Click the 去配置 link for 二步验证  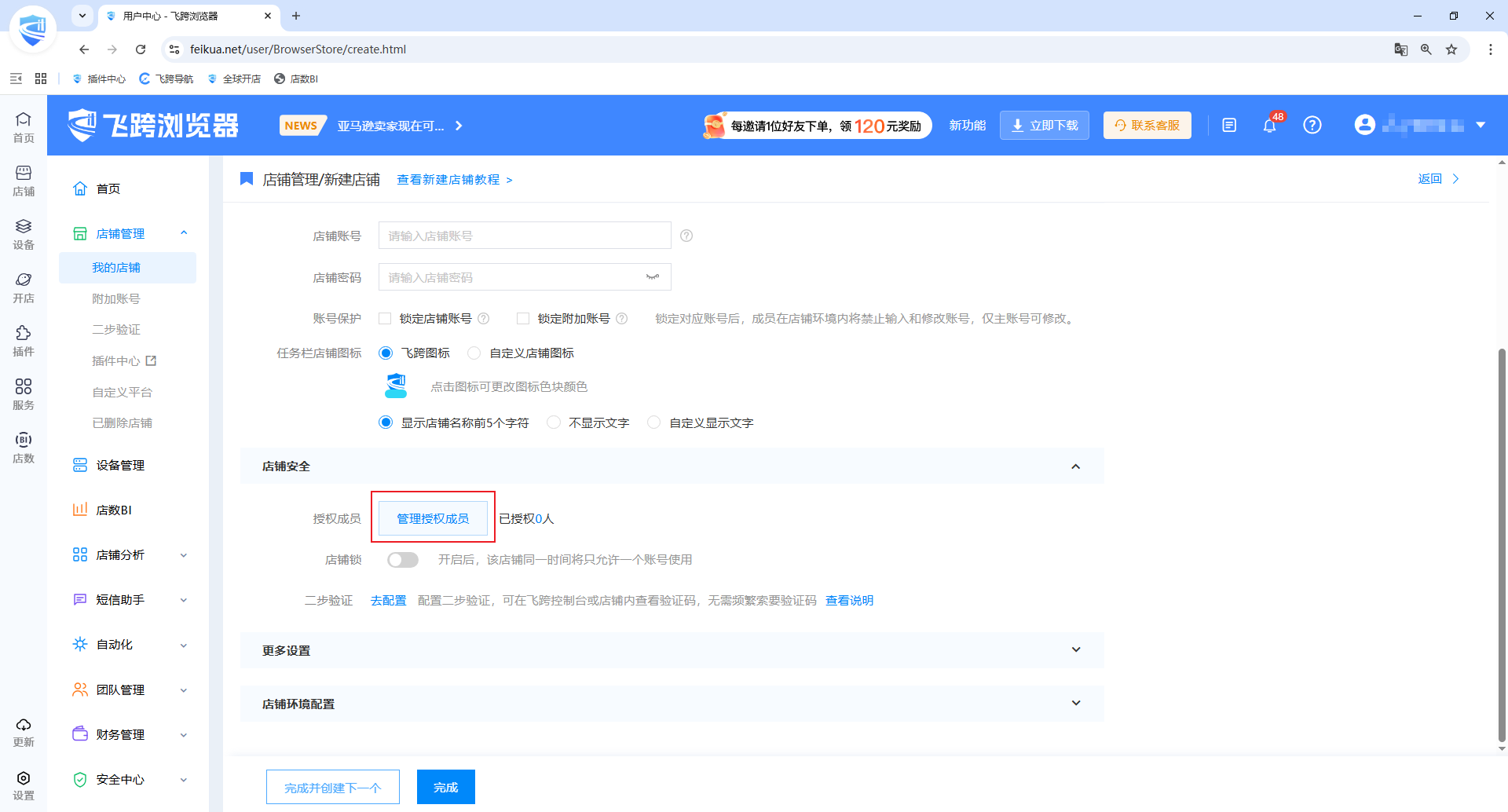[x=389, y=601]
